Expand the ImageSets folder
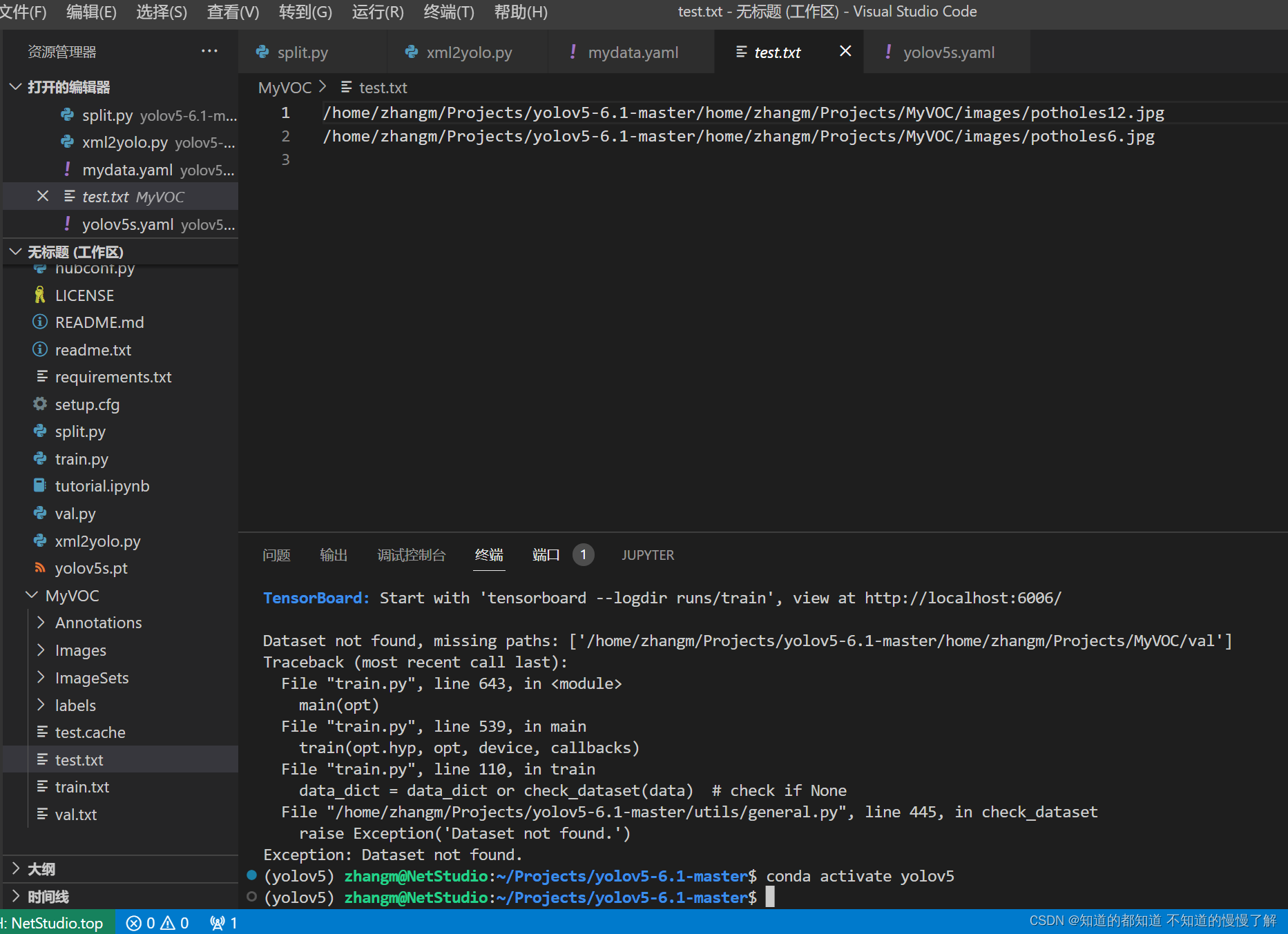 (x=41, y=677)
